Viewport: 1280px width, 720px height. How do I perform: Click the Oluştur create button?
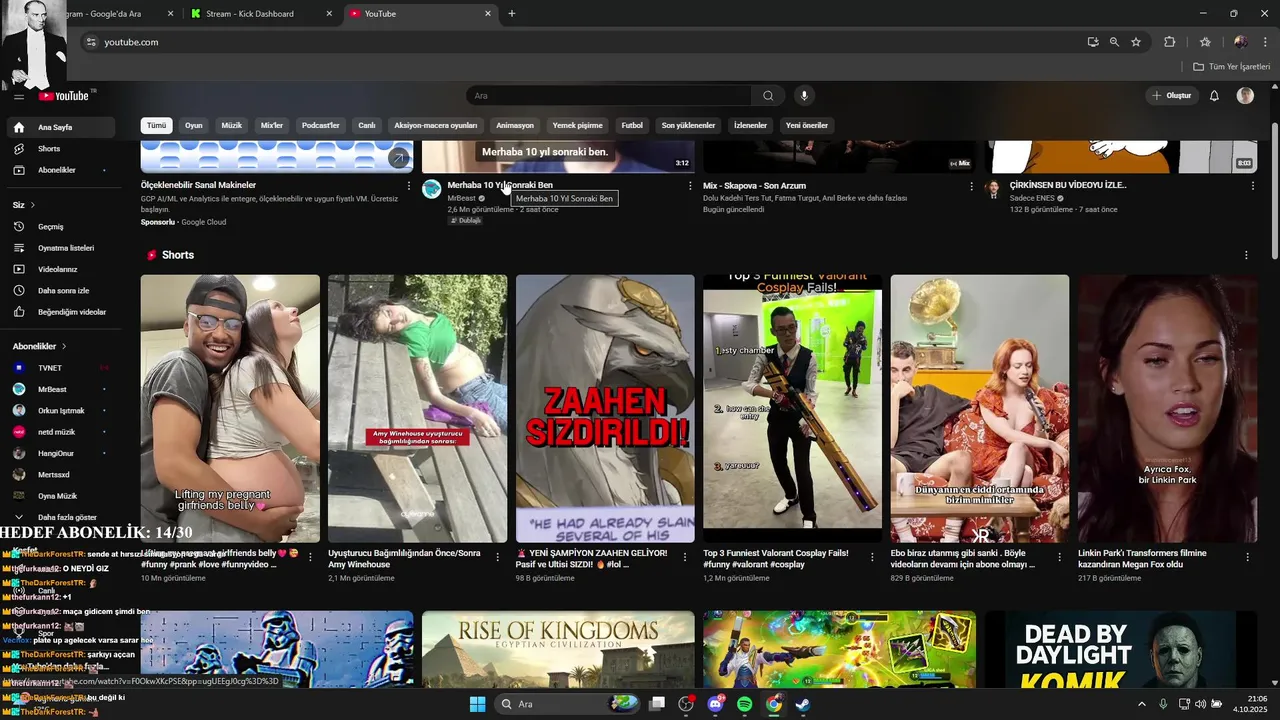tap(1172, 96)
